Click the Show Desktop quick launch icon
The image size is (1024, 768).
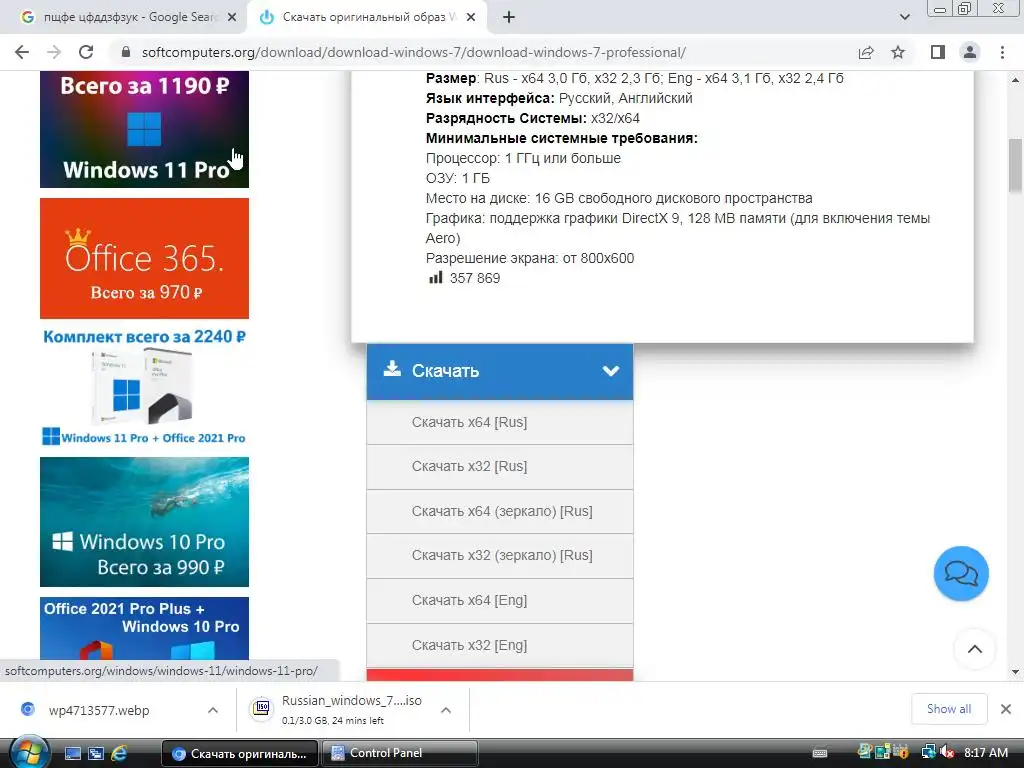click(73, 754)
